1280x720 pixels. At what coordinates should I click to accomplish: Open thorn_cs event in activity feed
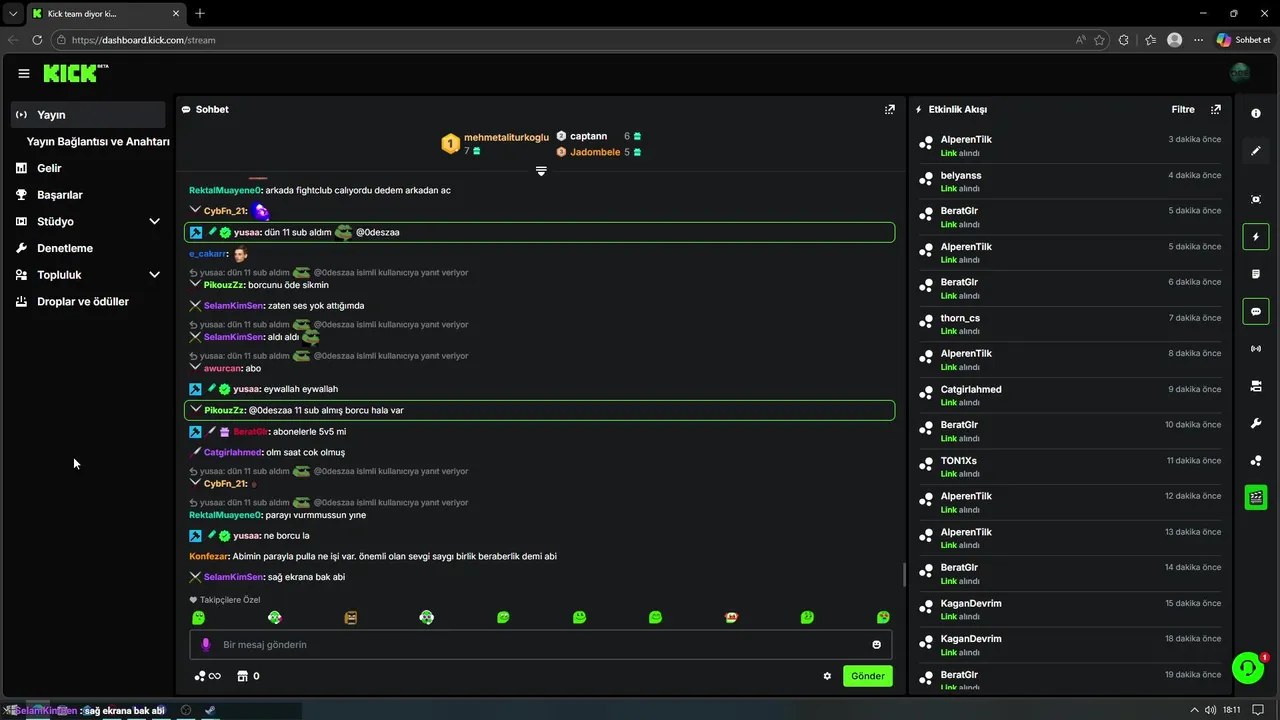coord(1071,324)
